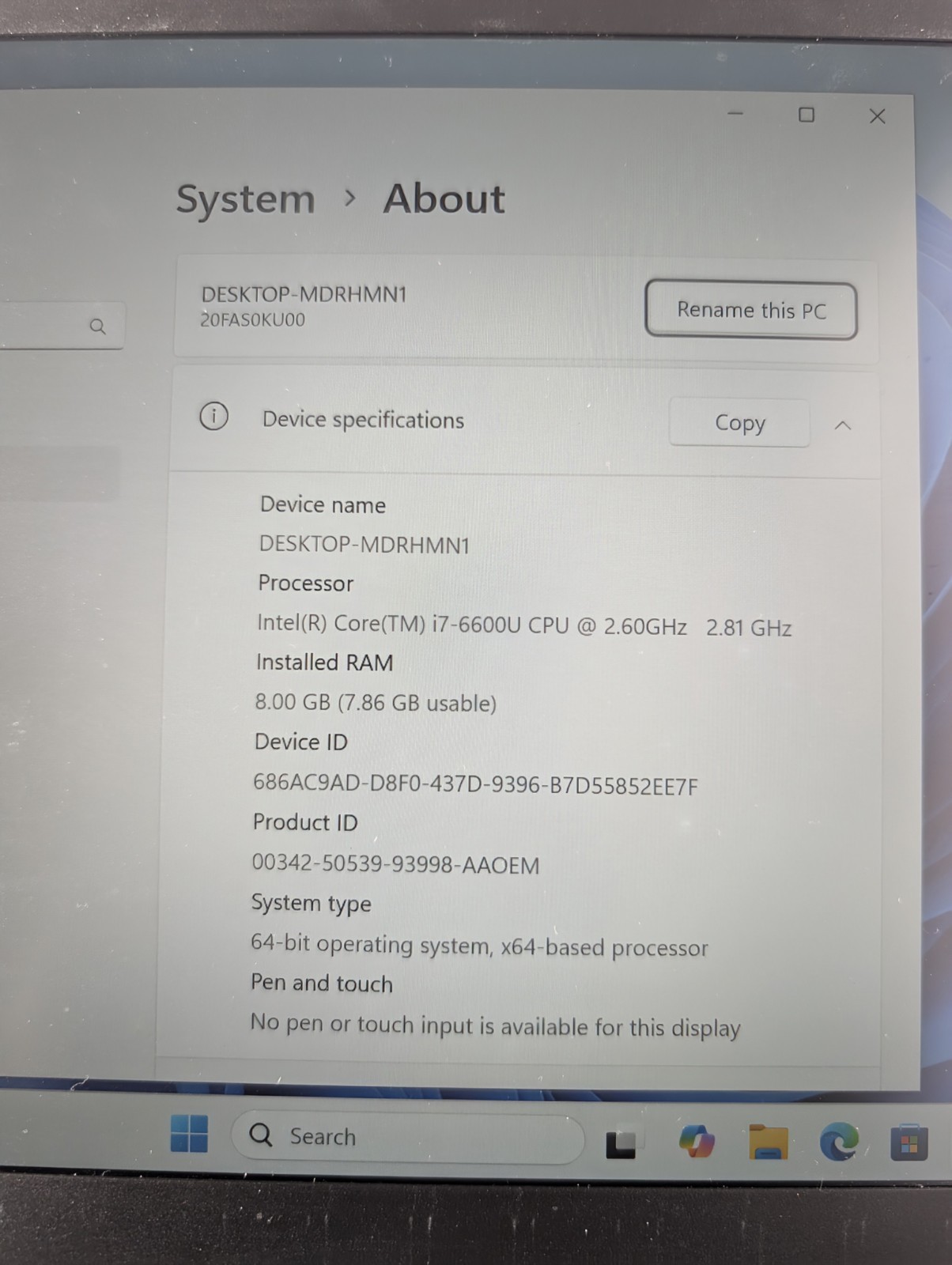
Task: Open Microsoft Store from the taskbar
Action: pyautogui.click(x=909, y=1142)
